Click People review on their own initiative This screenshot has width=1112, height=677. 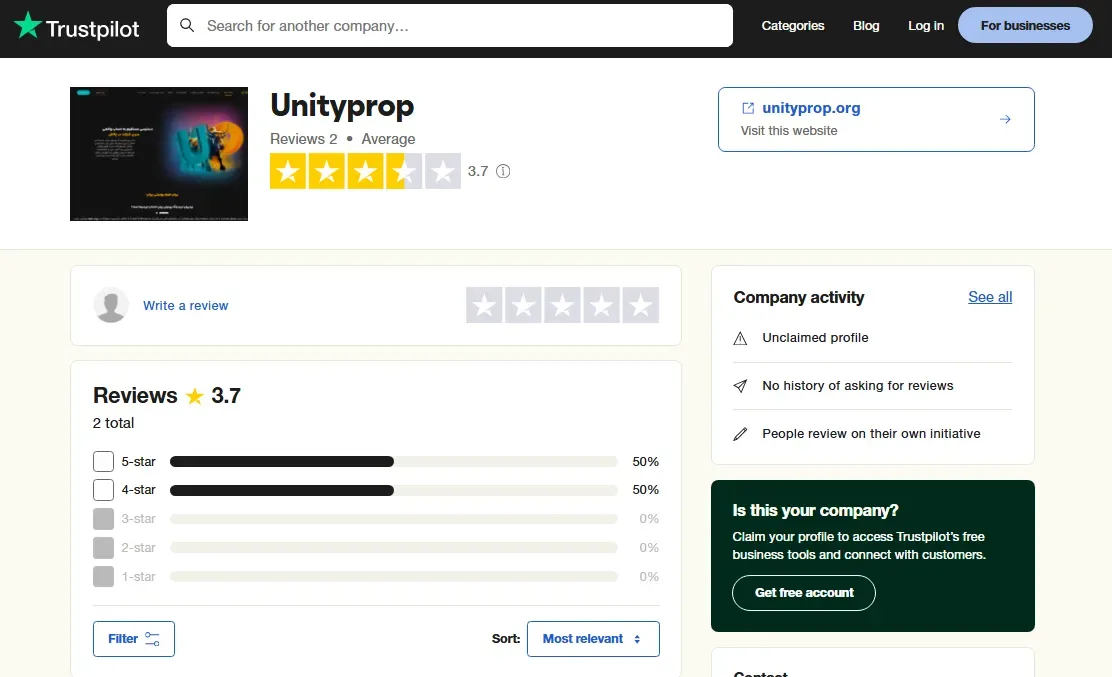coord(872,433)
